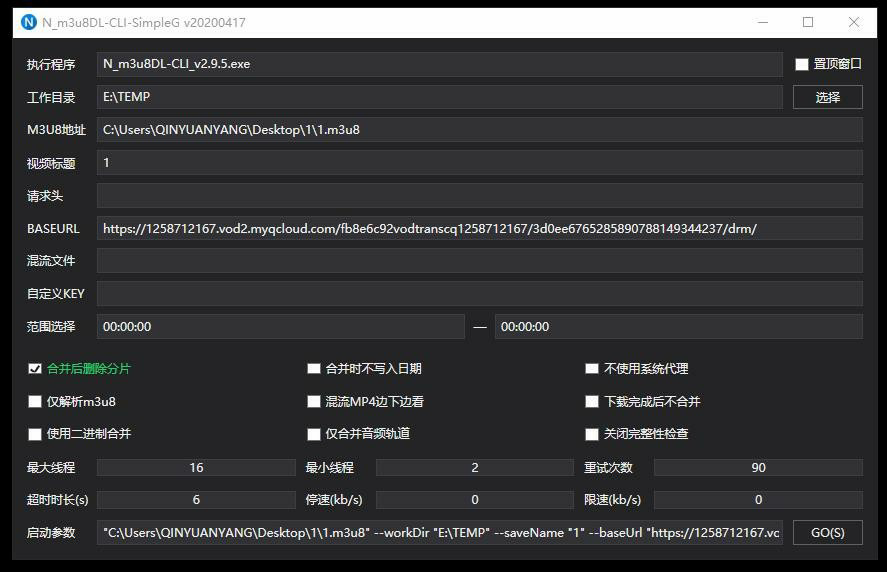Uncheck 合并后删除分片 option
The width and height of the screenshot is (887, 572).
click(x=35, y=369)
